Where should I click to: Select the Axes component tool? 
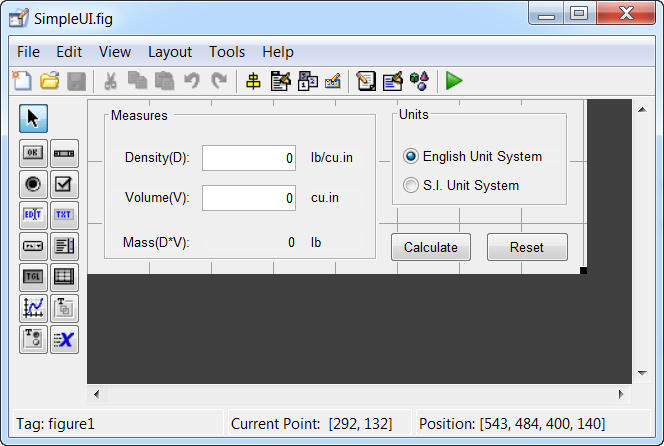pyautogui.click(x=33, y=308)
